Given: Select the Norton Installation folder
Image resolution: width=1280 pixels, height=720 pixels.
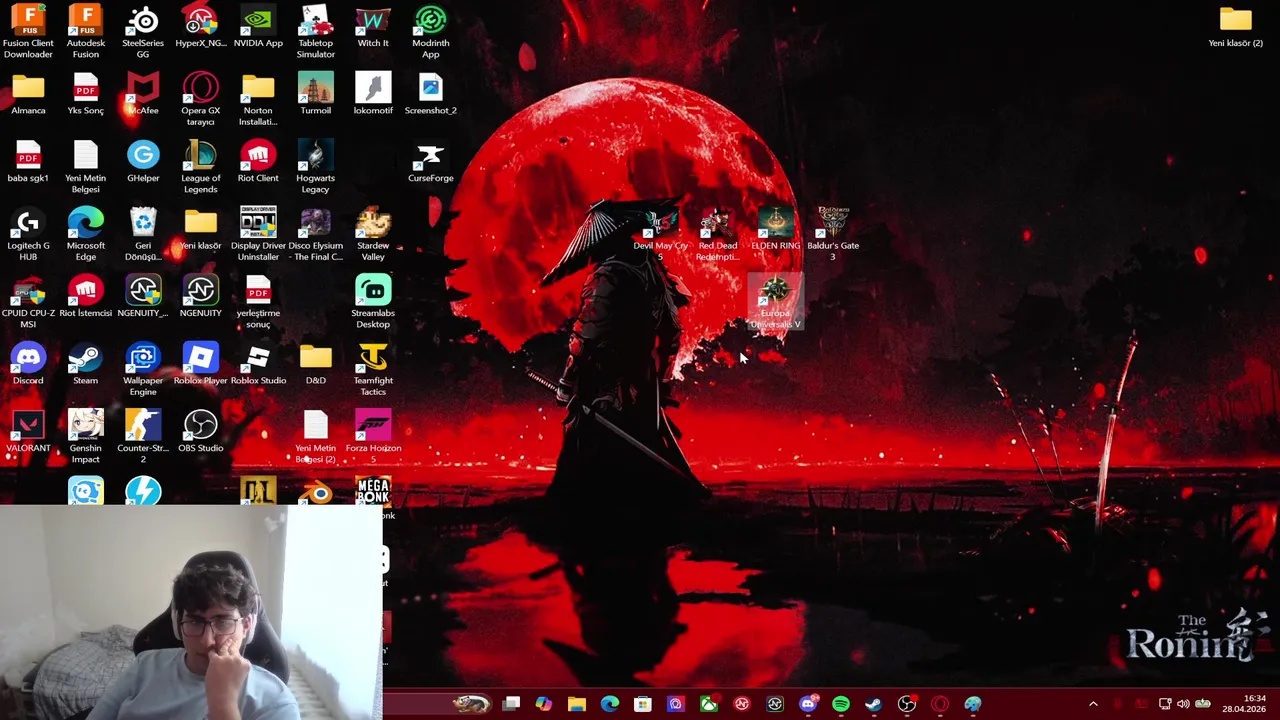Looking at the screenshot, I should click(258, 99).
